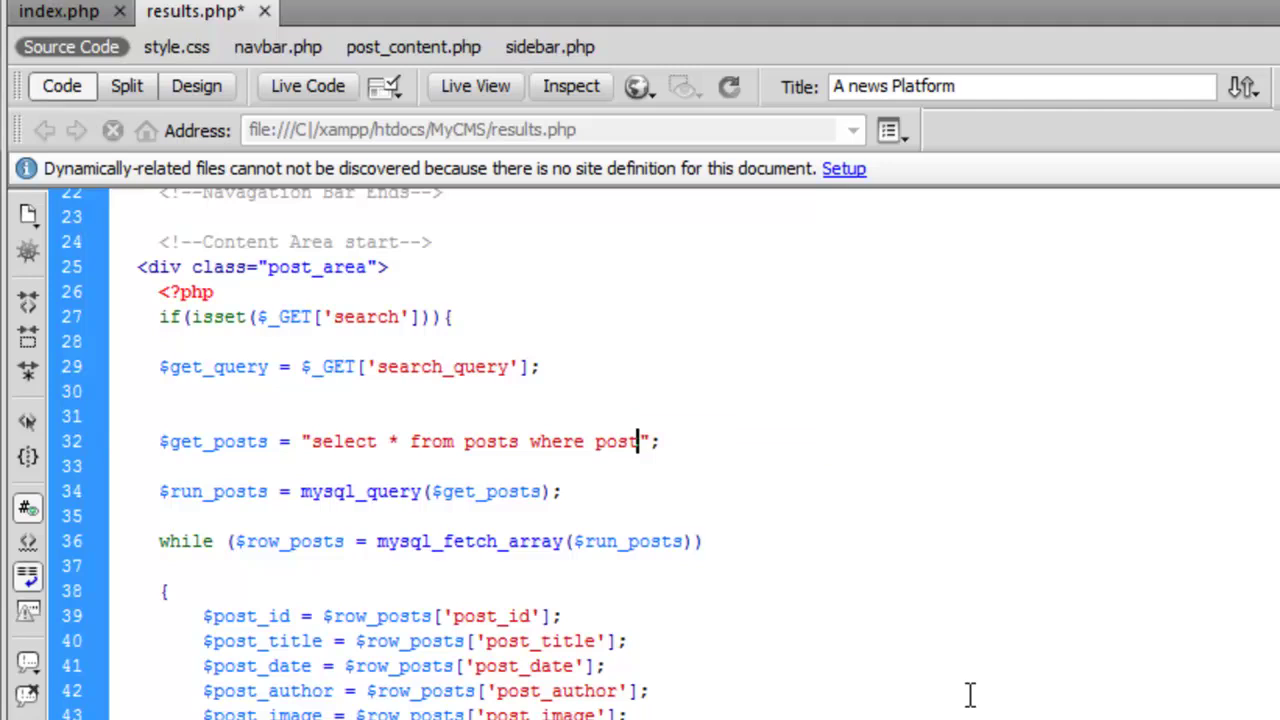Open the visual aids eye menu

(x=685, y=87)
